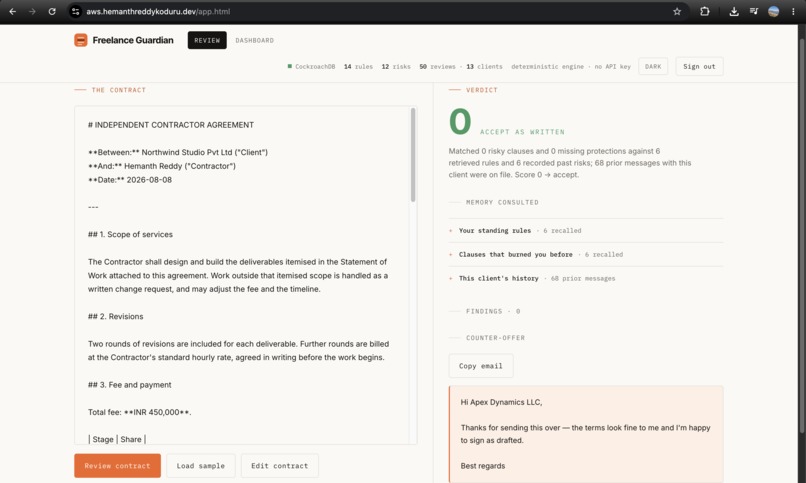
Task: Open the Chrome three-dot menu
Action: [793, 11]
